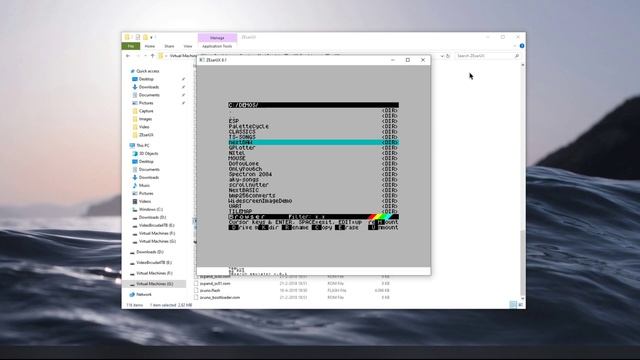Select the MOUSE directory entry
Image resolution: width=640 pixels, height=360 pixels.
pyautogui.click(x=313, y=158)
